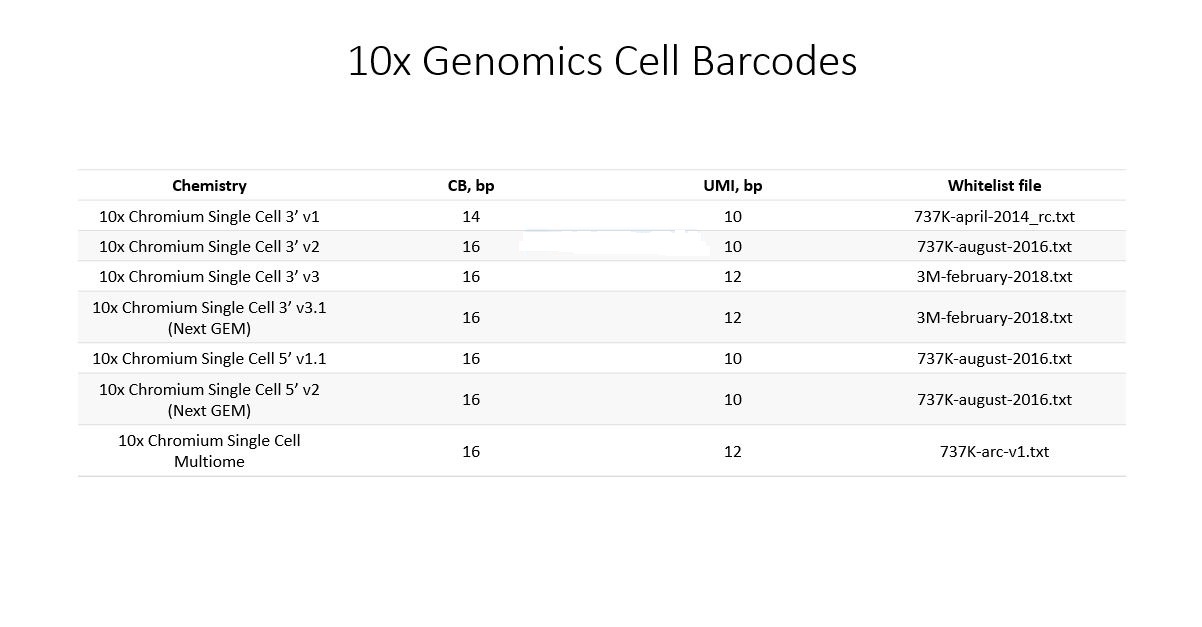Click the 3M-february-2018.txt entry for 3' v3

pos(994,276)
